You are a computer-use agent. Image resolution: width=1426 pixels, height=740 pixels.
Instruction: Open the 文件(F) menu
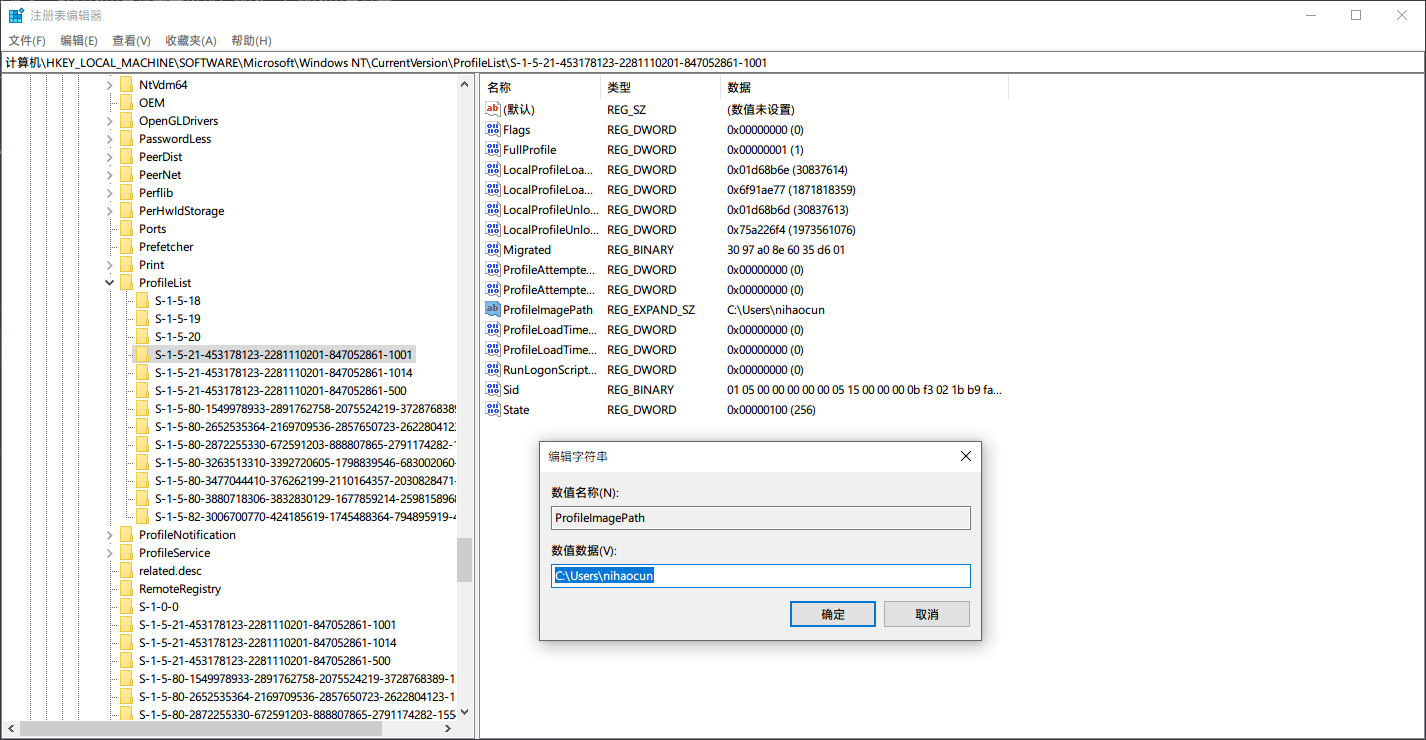coord(27,41)
